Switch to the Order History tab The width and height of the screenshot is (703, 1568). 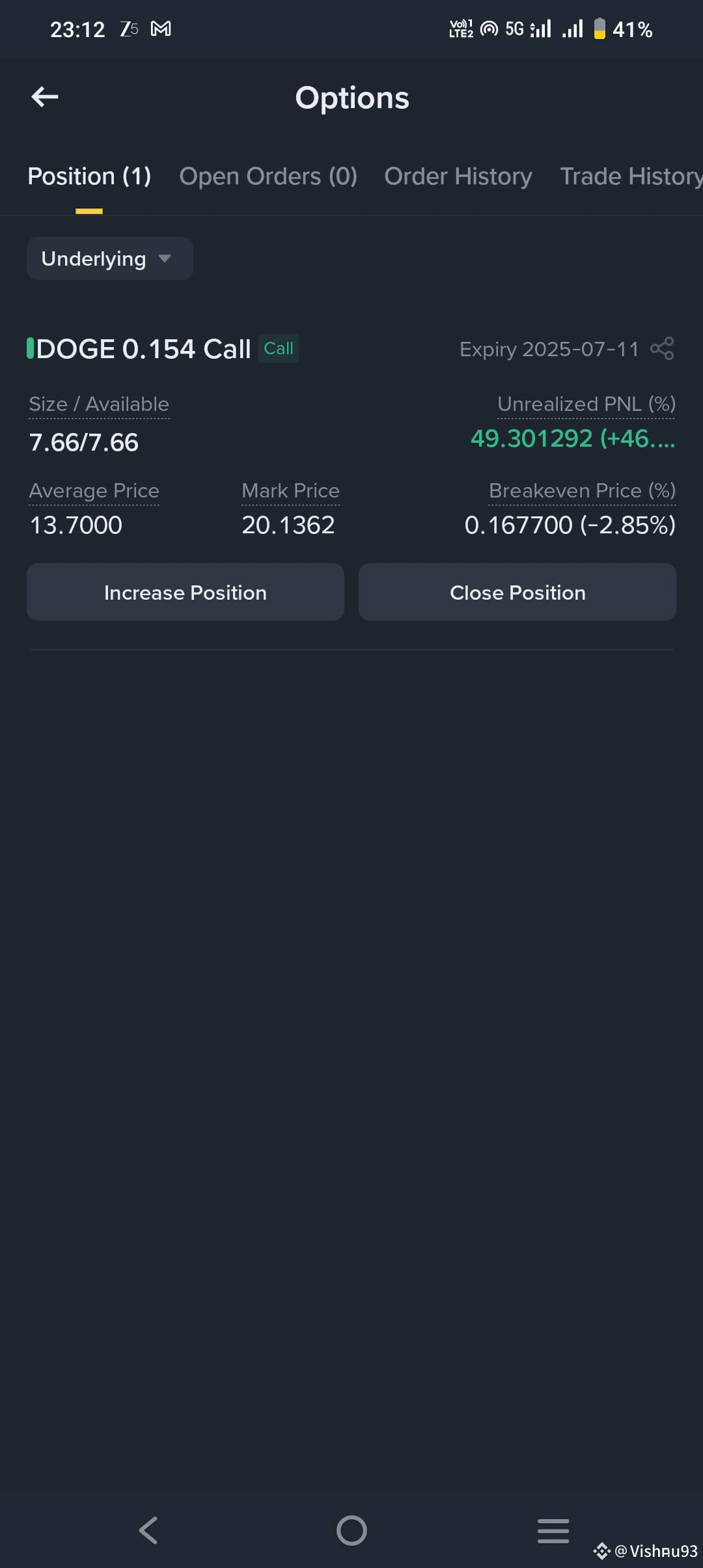458,176
